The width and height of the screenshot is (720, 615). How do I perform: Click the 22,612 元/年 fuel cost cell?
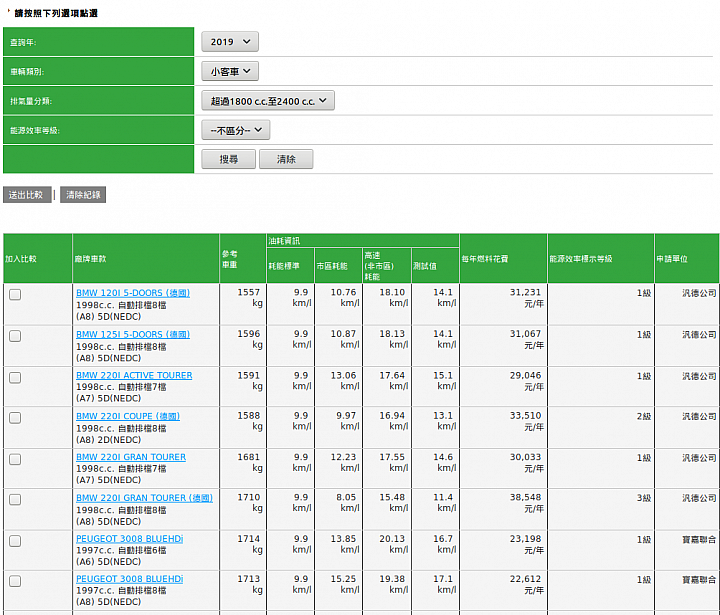click(x=503, y=590)
